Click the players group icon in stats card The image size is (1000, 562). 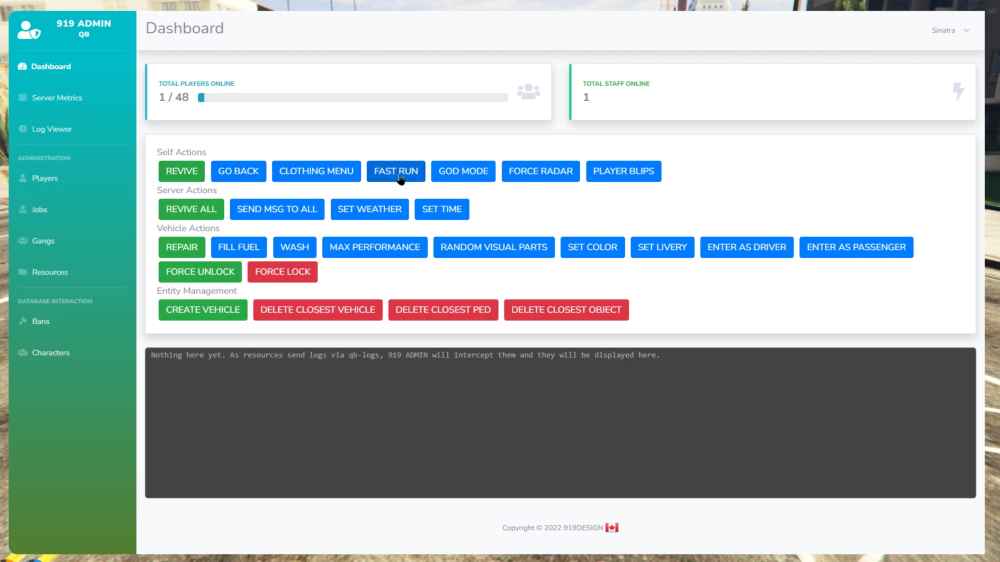[528, 92]
